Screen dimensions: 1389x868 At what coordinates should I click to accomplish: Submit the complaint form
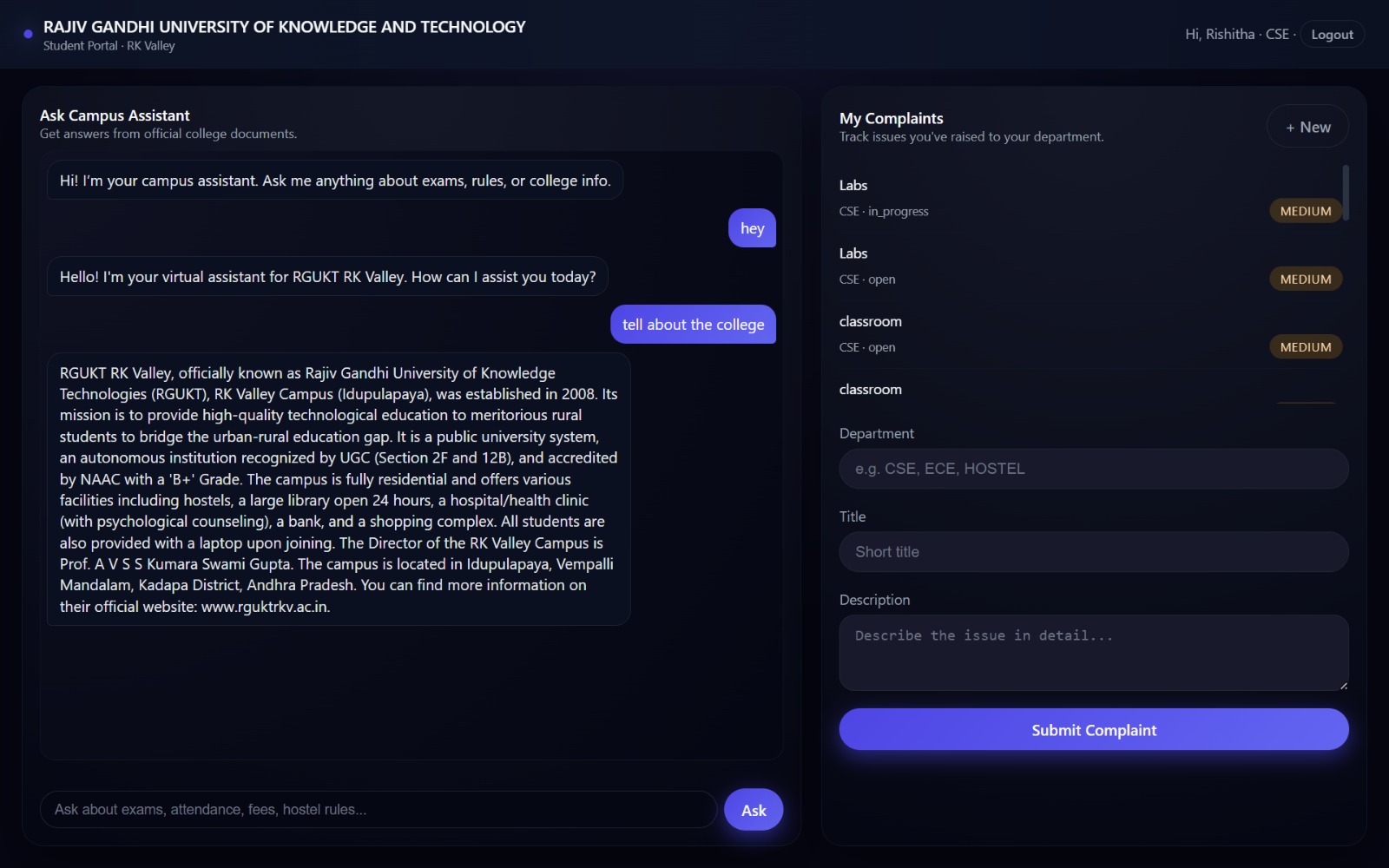[1094, 730]
